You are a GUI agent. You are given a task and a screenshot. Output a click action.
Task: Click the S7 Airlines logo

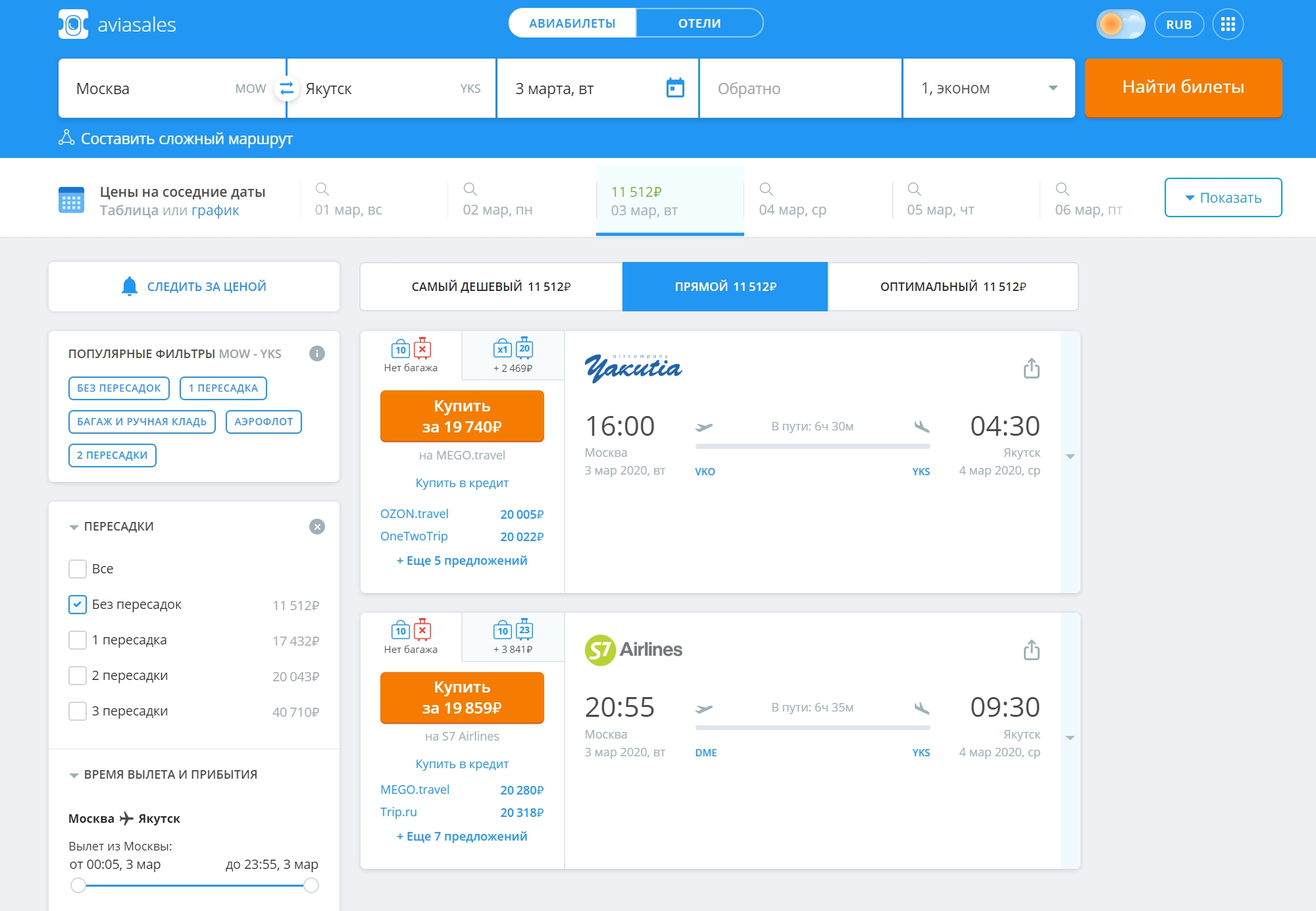(x=633, y=650)
